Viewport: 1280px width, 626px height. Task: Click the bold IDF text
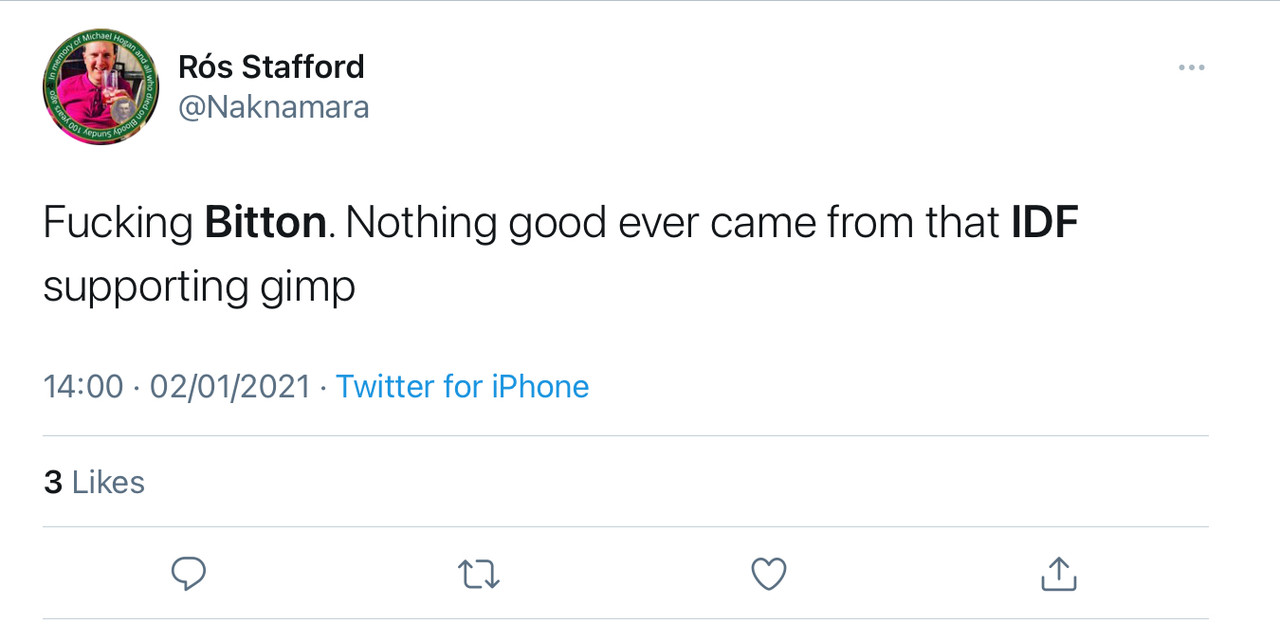1045,223
